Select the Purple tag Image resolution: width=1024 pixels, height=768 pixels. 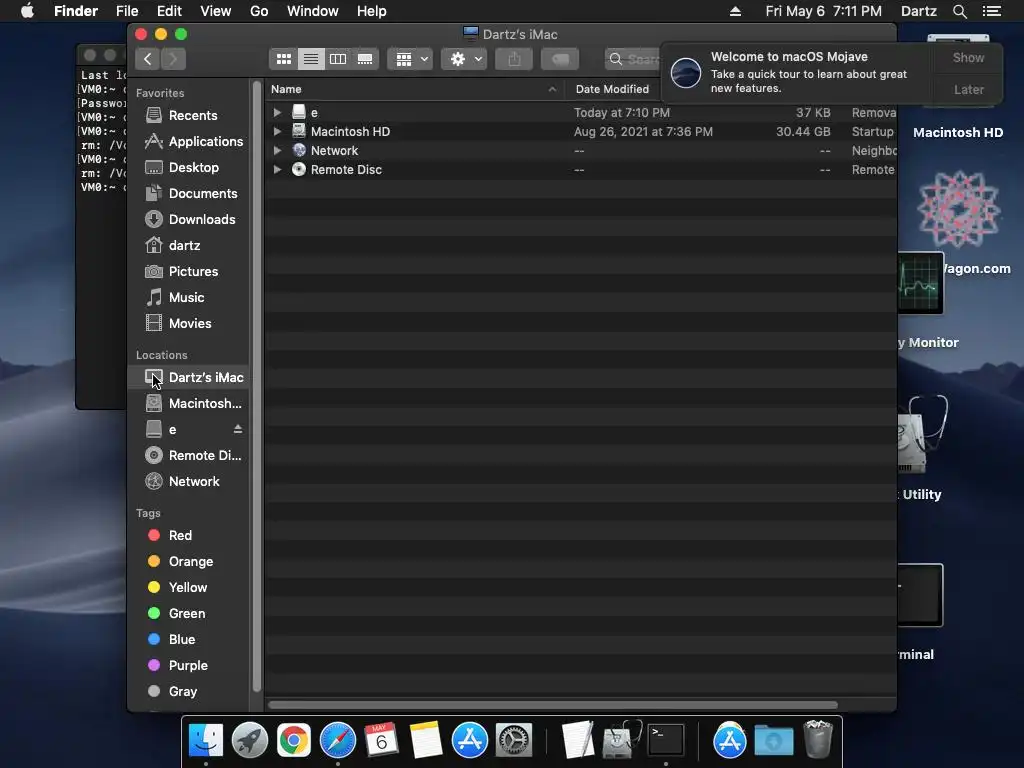tap(189, 665)
